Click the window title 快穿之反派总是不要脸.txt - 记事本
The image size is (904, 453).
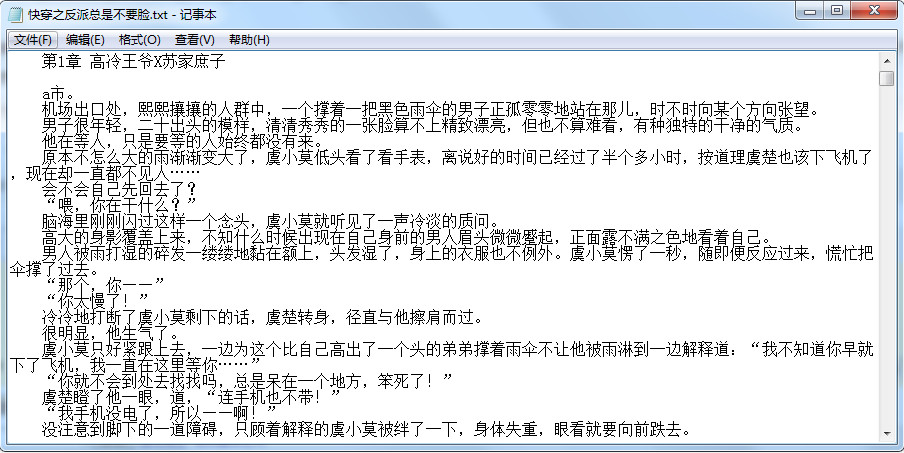point(122,14)
